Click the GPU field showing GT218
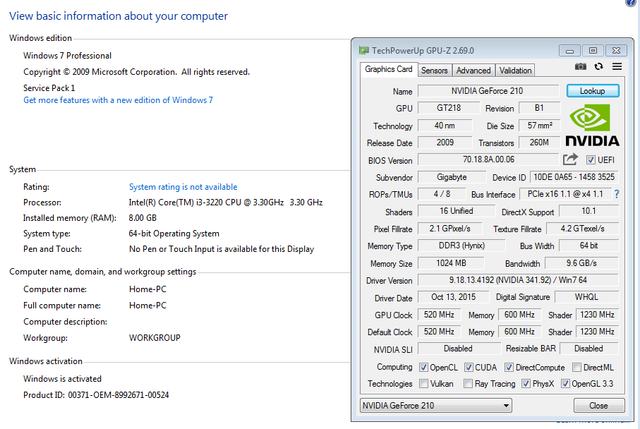This screenshot has height=429, width=640. coord(449,108)
